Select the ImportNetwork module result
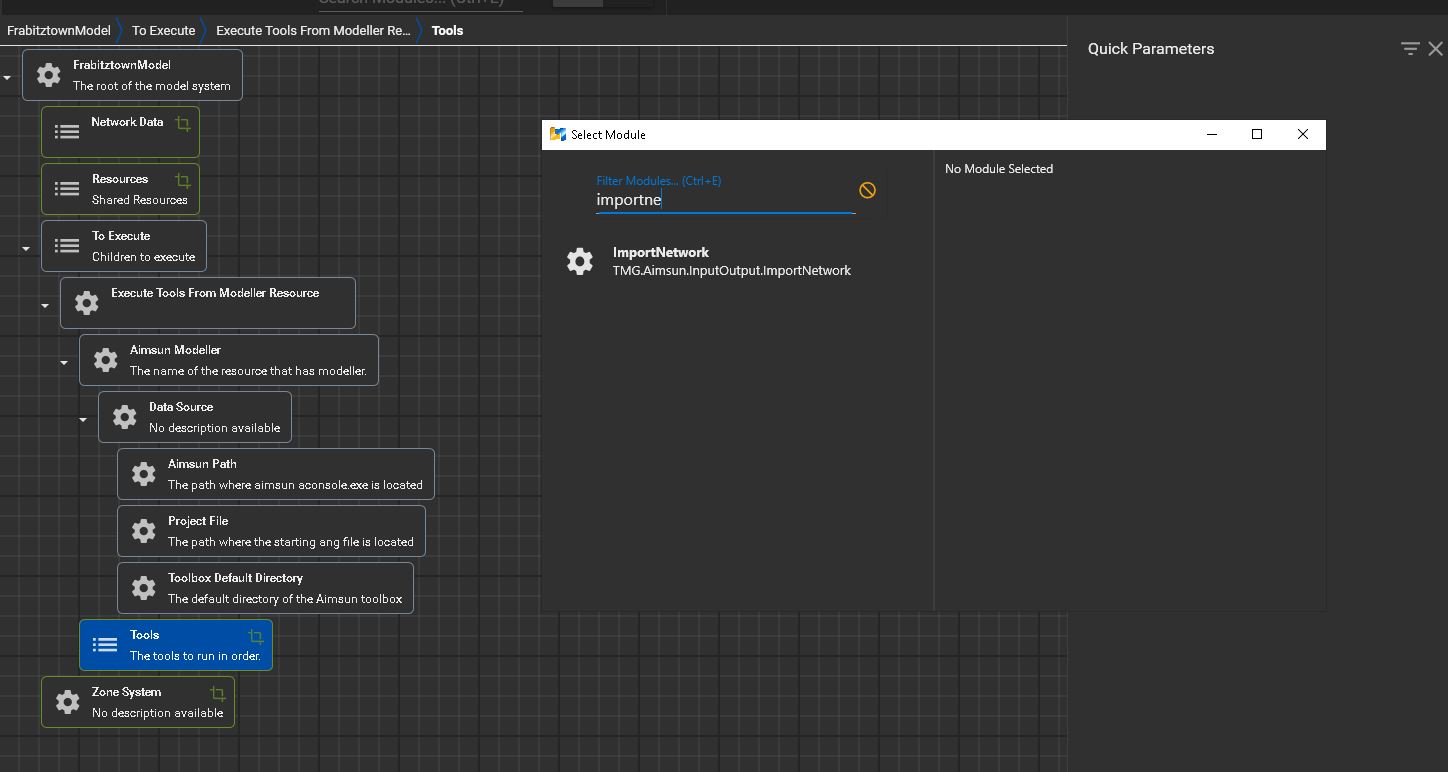This screenshot has height=772, width=1448. click(x=731, y=261)
